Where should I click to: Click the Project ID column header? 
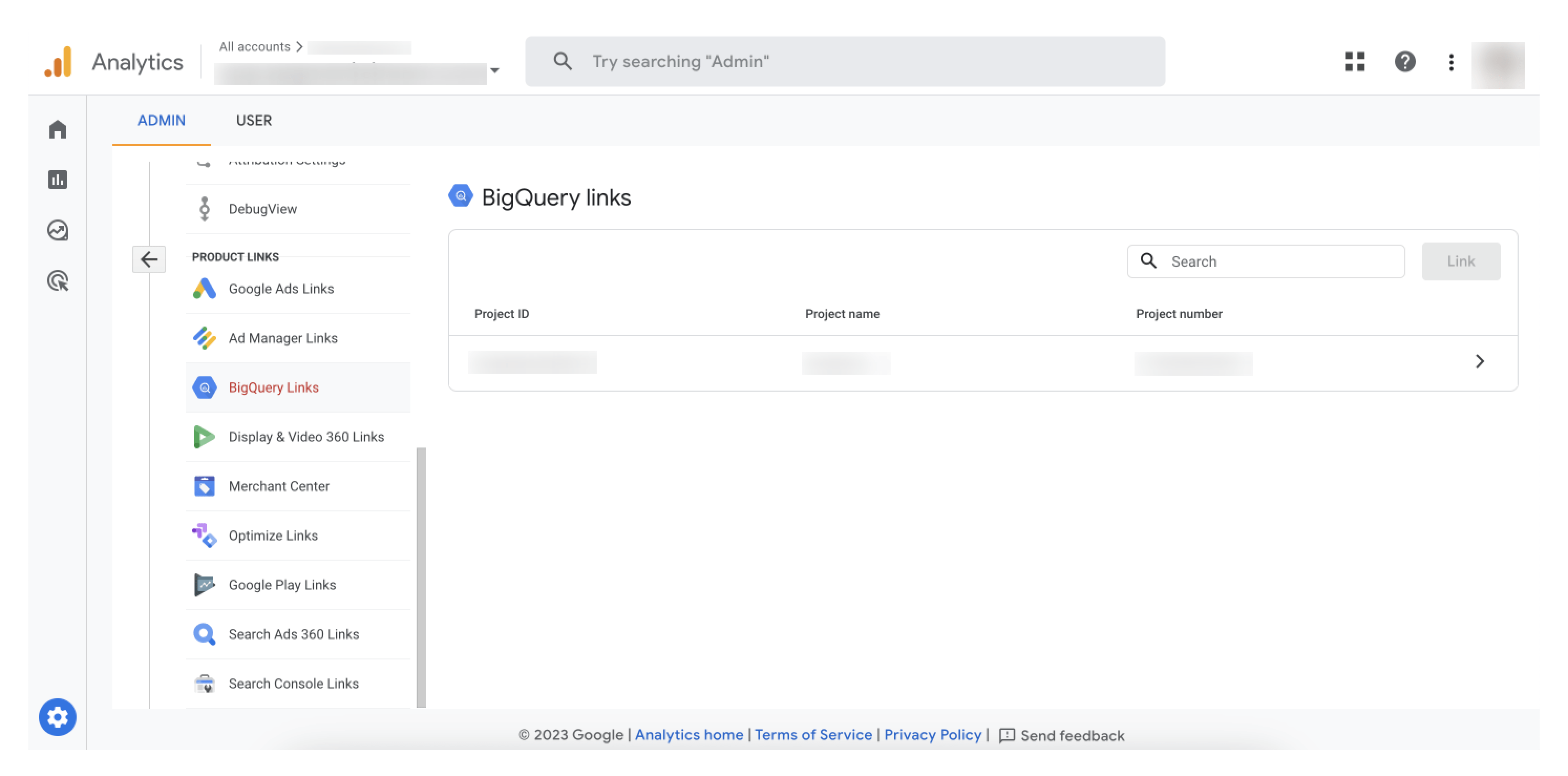click(502, 313)
